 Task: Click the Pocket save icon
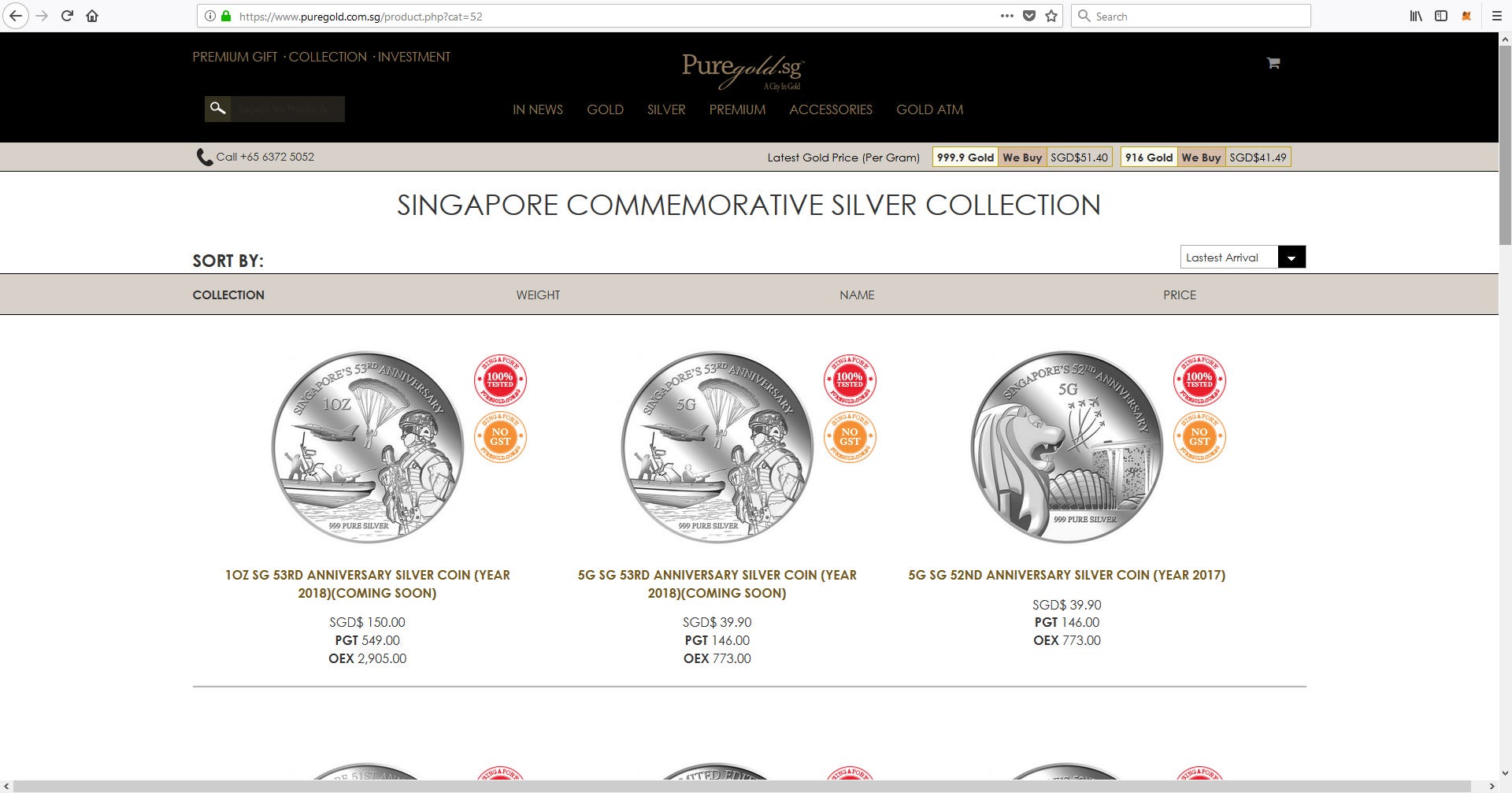click(1028, 16)
